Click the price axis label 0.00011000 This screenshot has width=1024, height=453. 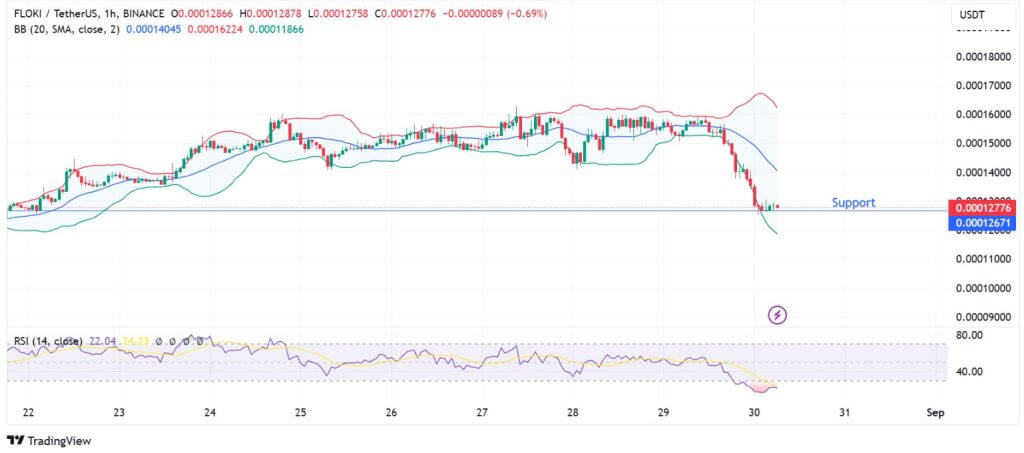(984, 259)
